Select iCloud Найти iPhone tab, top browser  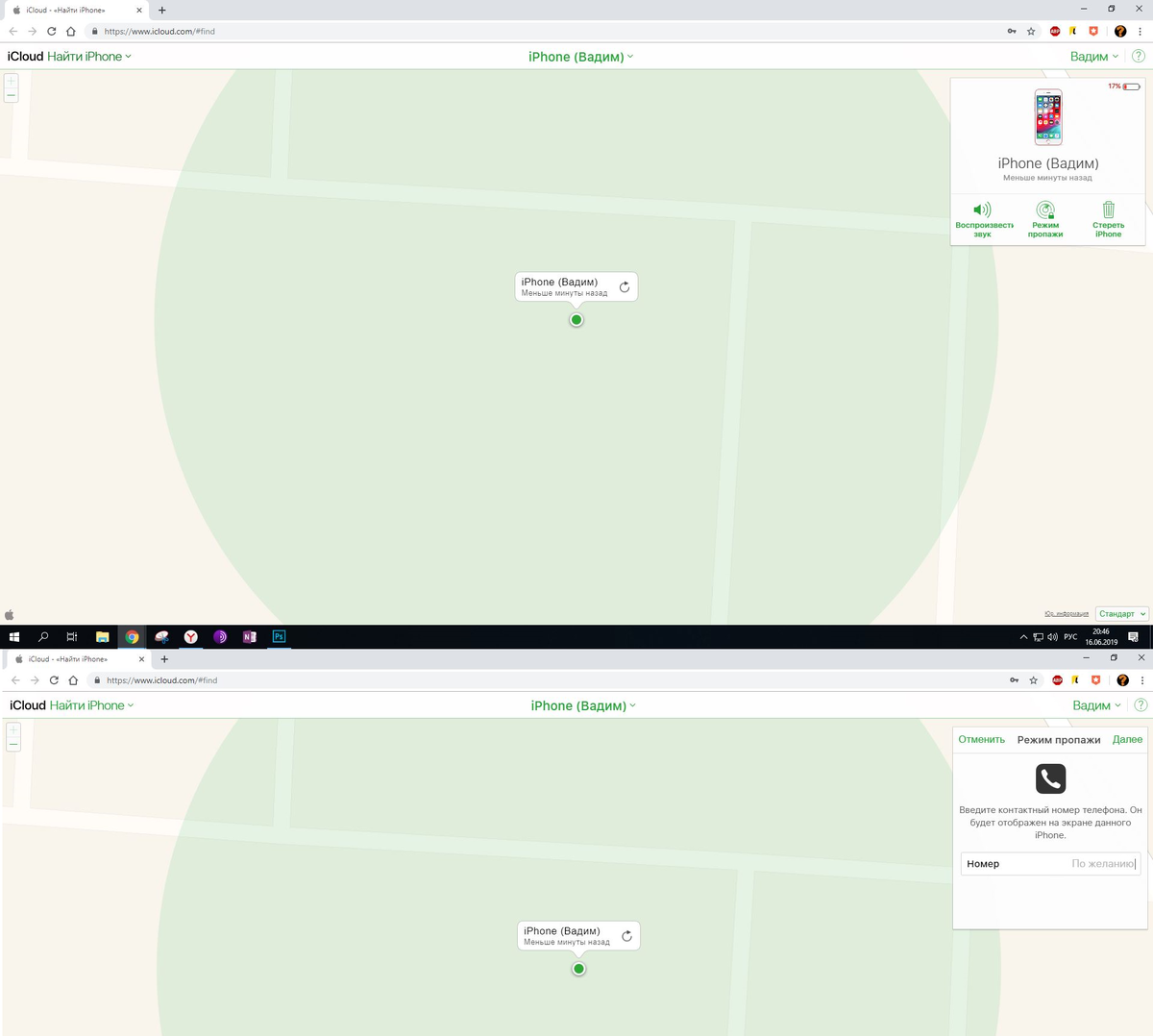75,10
